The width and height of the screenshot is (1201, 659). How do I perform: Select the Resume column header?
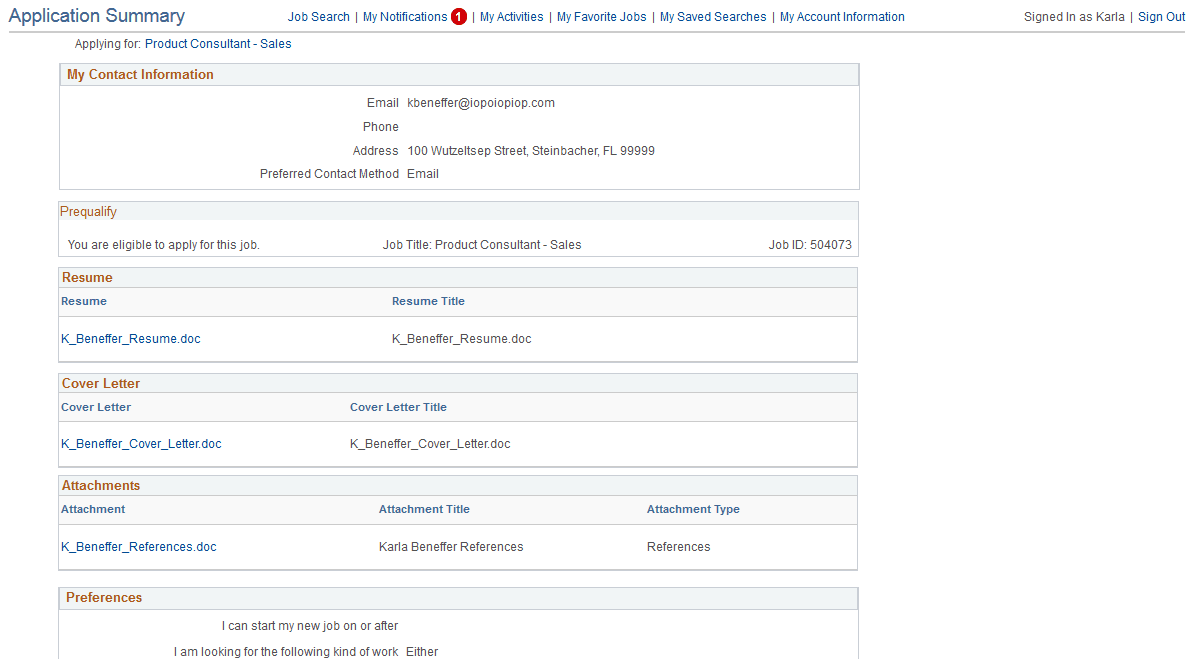click(84, 301)
